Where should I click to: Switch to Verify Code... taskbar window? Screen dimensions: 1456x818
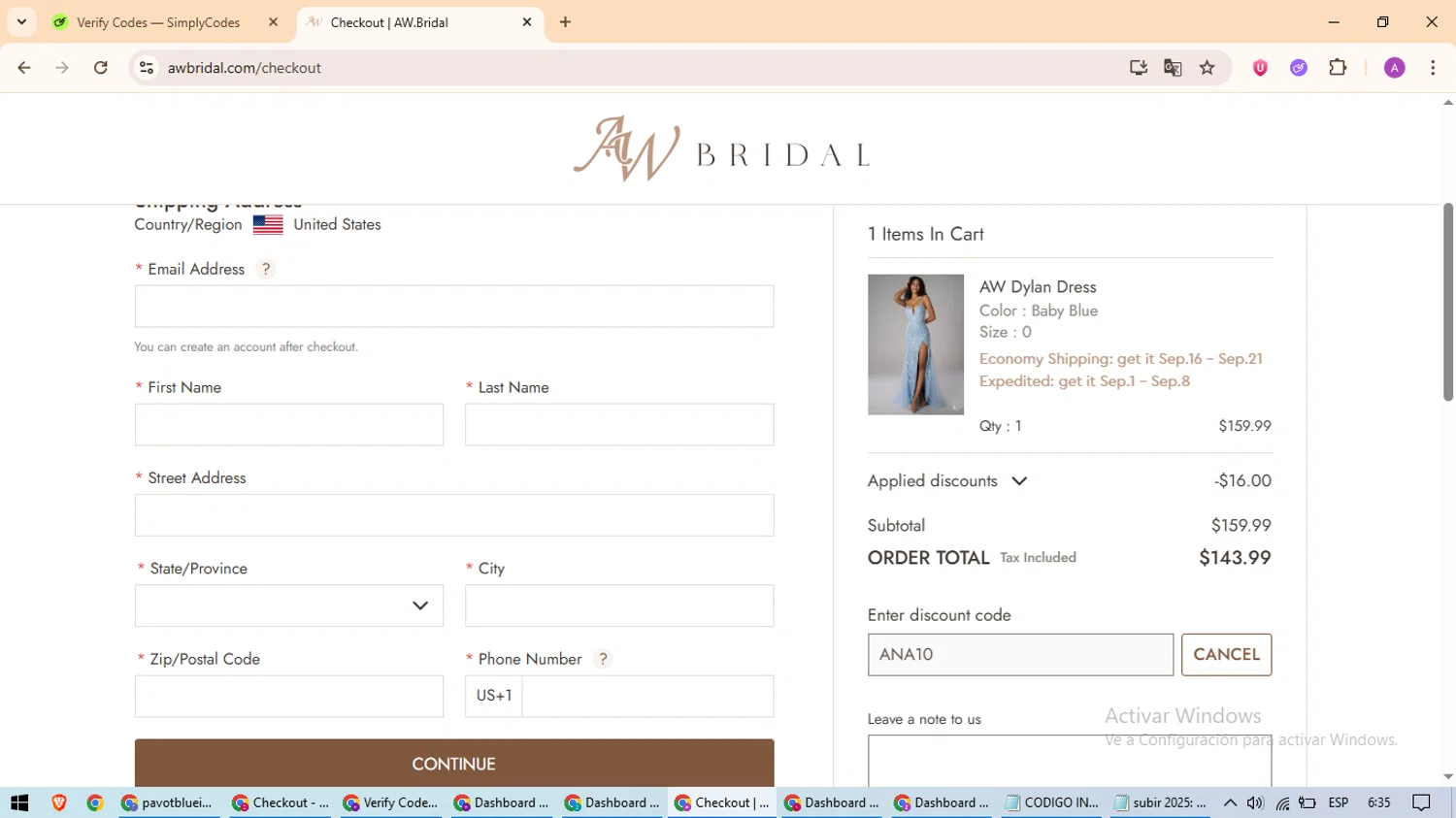391,802
